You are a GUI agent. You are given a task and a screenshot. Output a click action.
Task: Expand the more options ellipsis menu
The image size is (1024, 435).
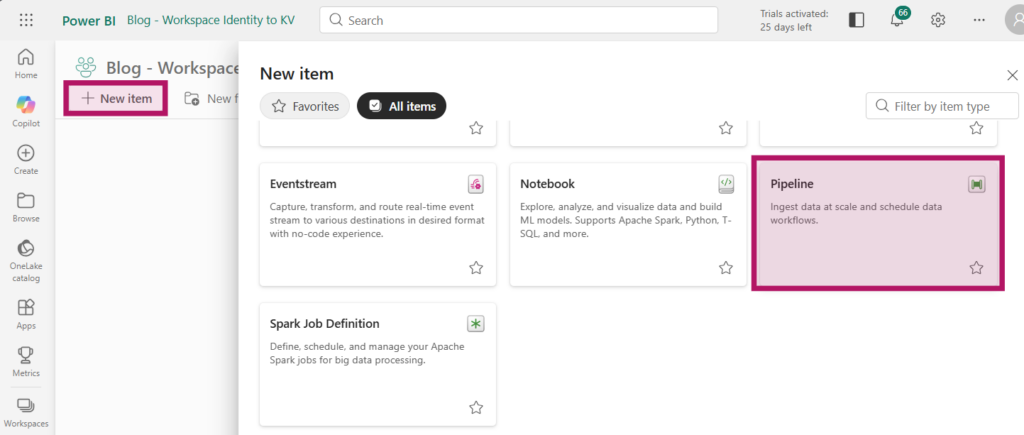(x=978, y=20)
